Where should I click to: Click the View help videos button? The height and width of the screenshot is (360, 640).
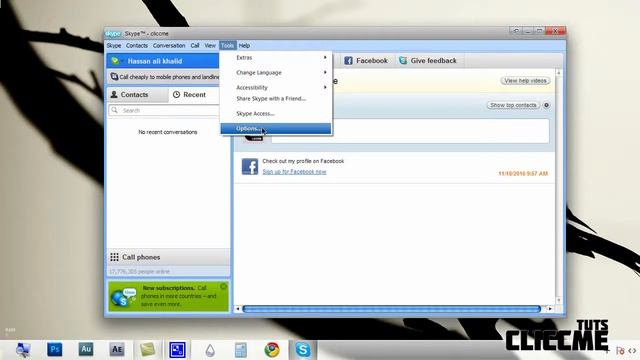(x=525, y=81)
